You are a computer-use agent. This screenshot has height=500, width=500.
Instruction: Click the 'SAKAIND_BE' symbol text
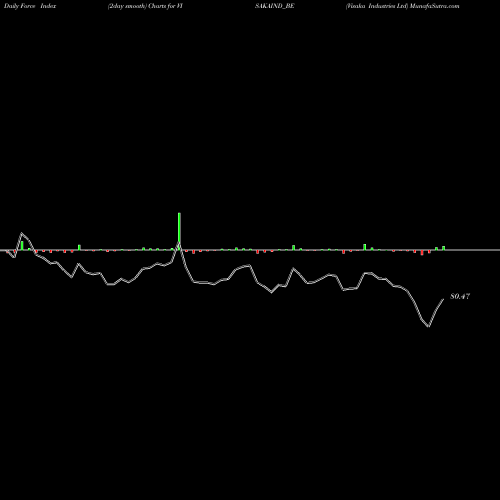274,6
